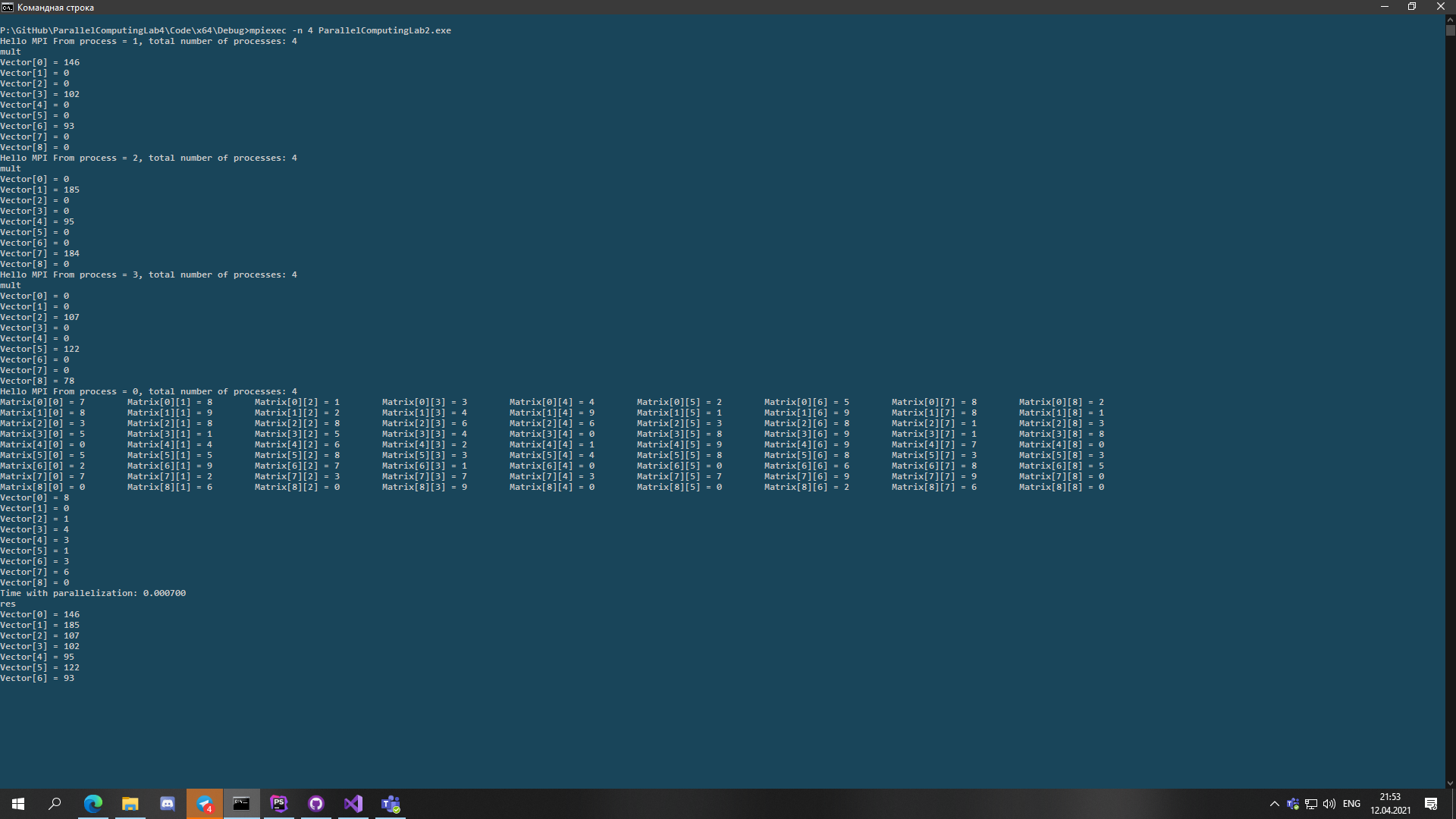Viewport: 1456px width, 819px height.
Task: Open the Windows Start menu
Action: (18, 804)
